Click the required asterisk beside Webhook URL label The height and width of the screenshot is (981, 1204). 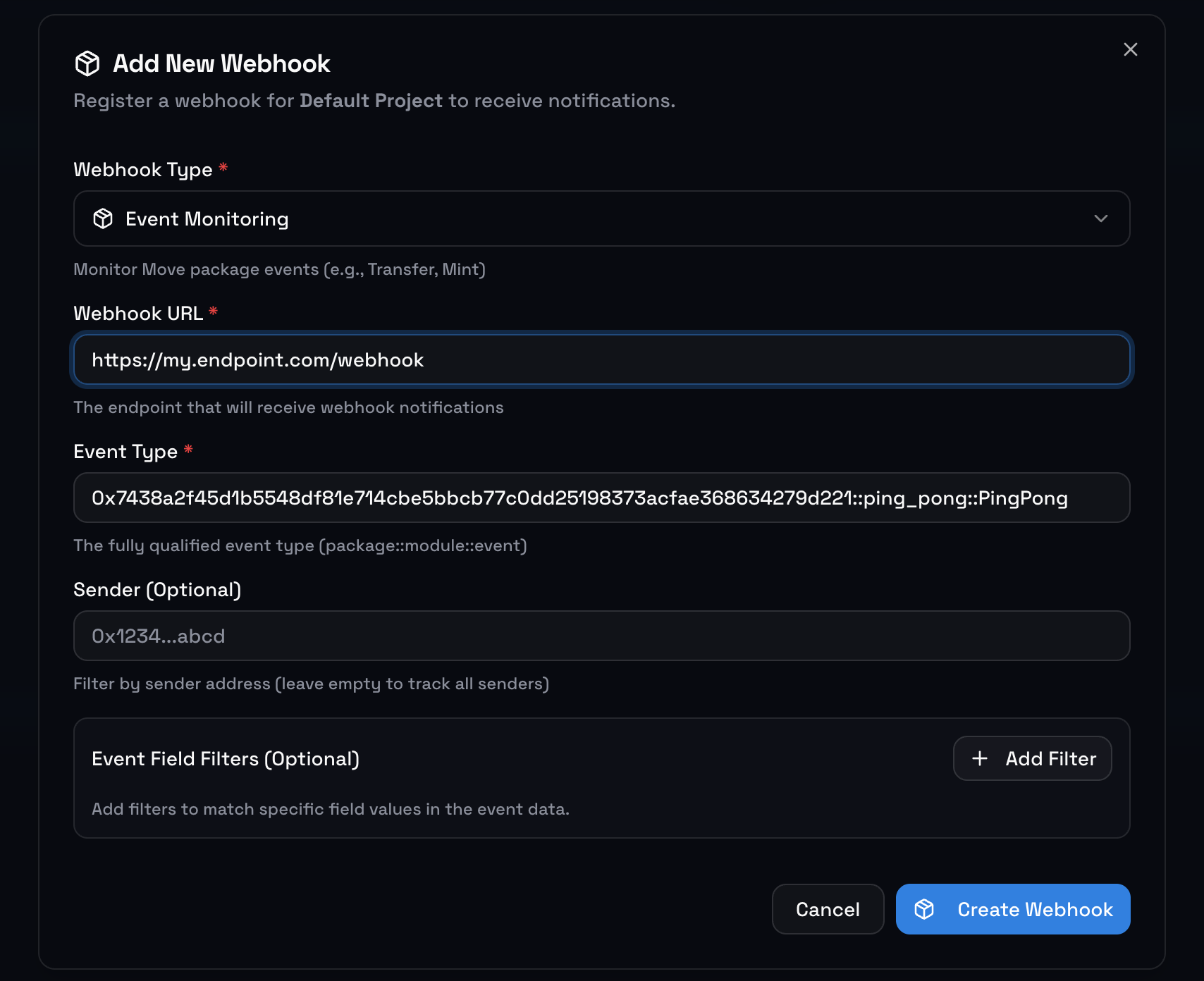[214, 312]
